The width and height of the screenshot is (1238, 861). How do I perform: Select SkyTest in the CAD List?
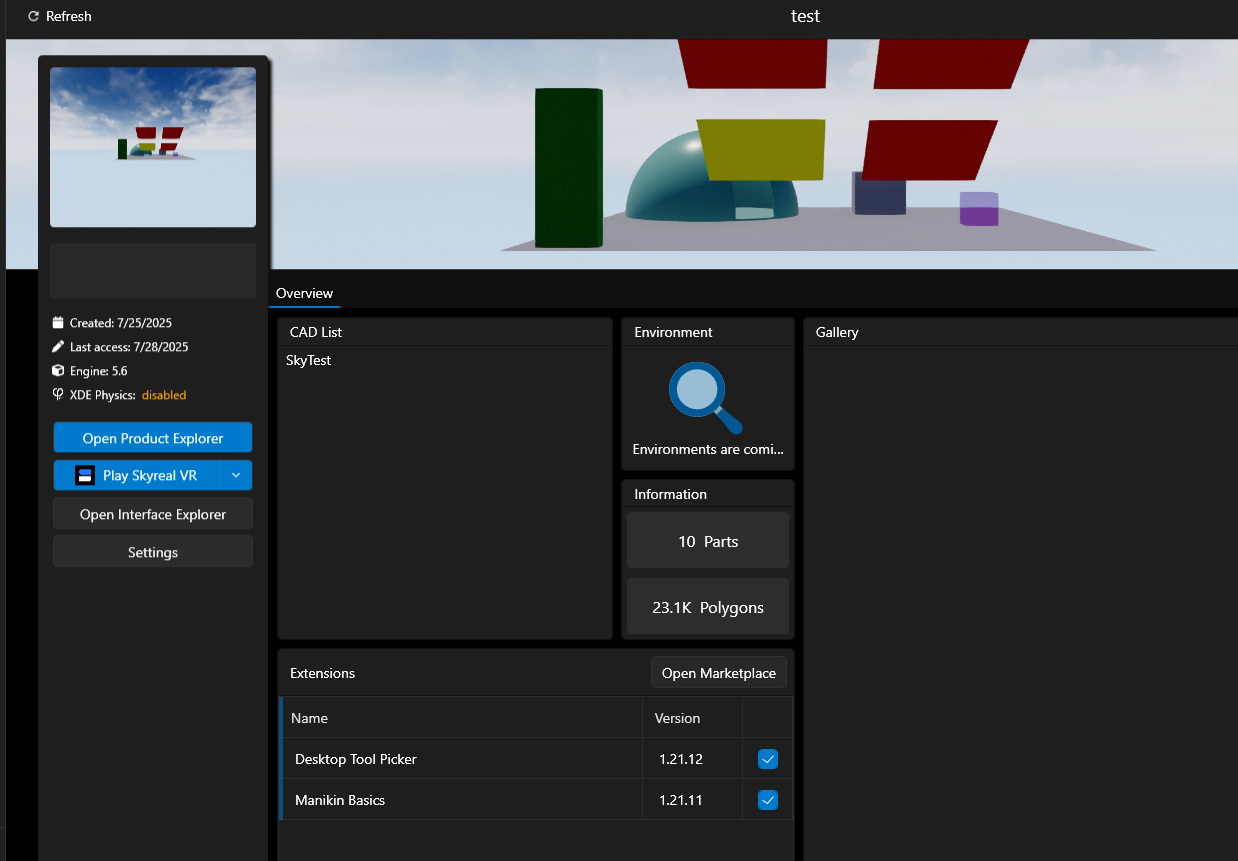click(309, 360)
